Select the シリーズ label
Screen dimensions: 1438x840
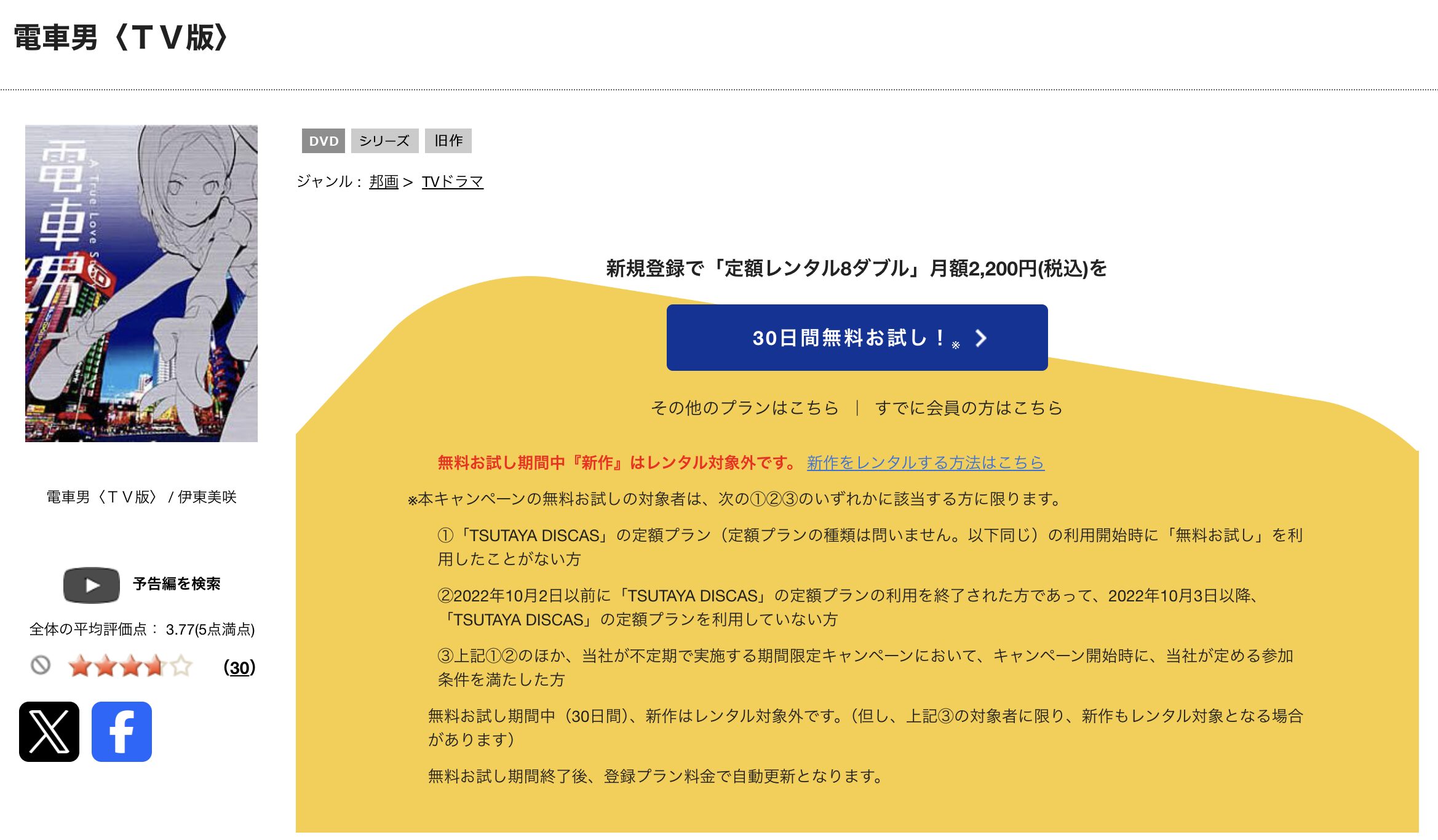[x=384, y=140]
